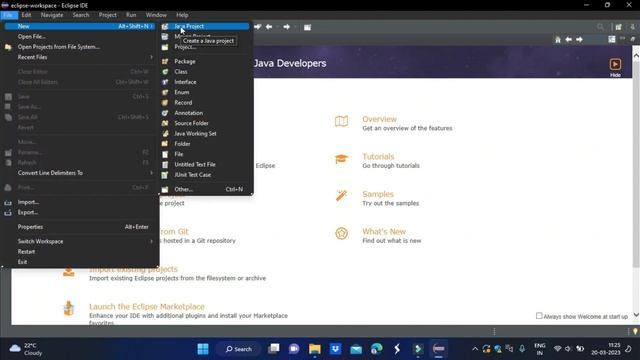Click the JUnit Test Case icon
640x360 pixels.
(165, 175)
